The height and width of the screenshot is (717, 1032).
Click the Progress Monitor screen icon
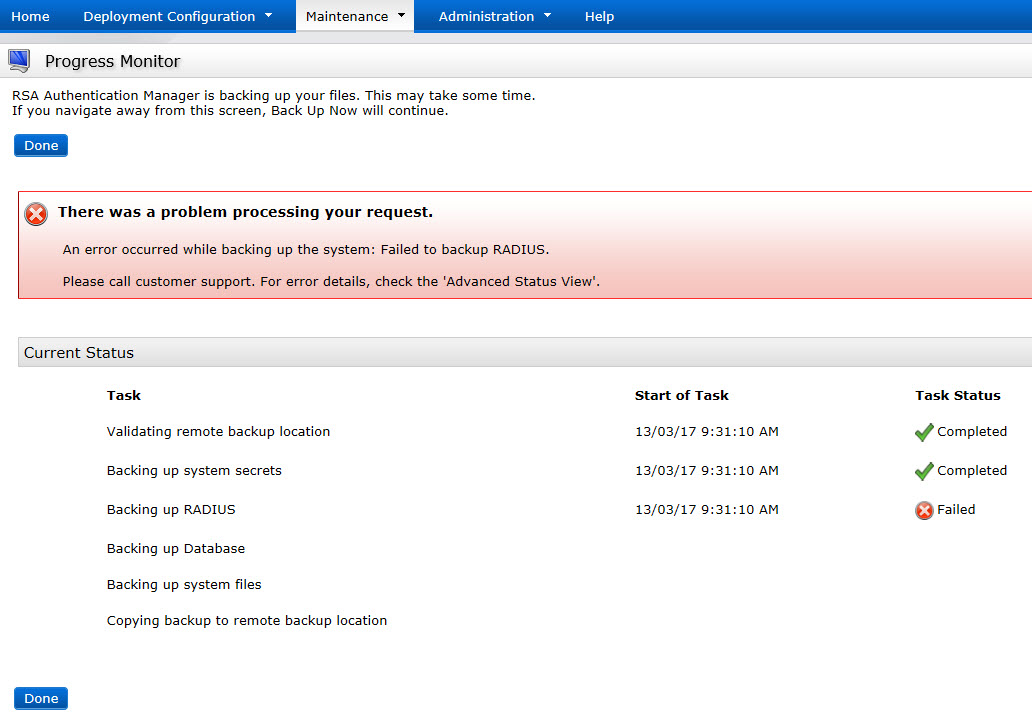(x=19, y=61)
